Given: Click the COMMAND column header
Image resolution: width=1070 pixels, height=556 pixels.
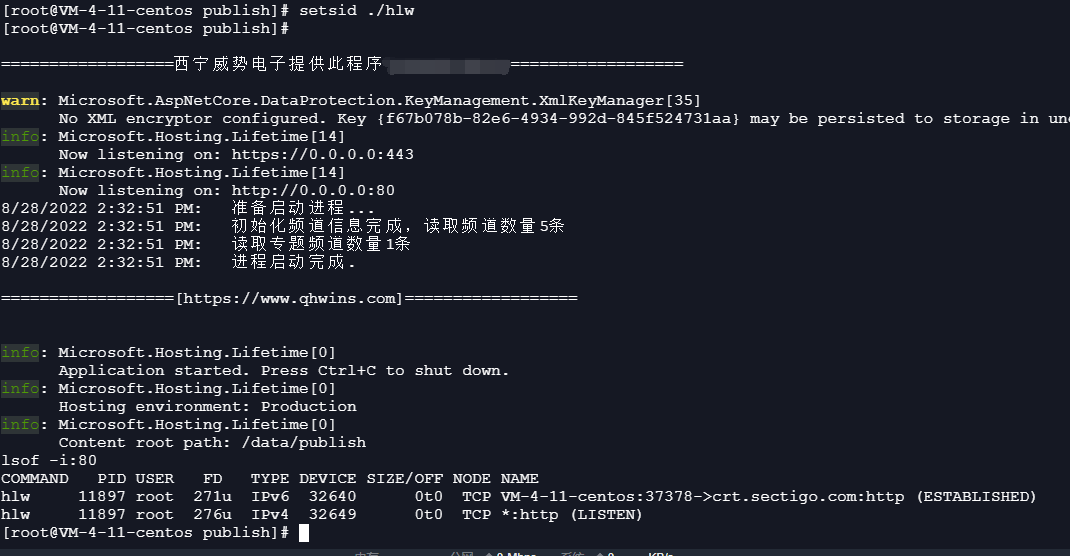Looking at the screenshot, I should (x=35, y=479).
